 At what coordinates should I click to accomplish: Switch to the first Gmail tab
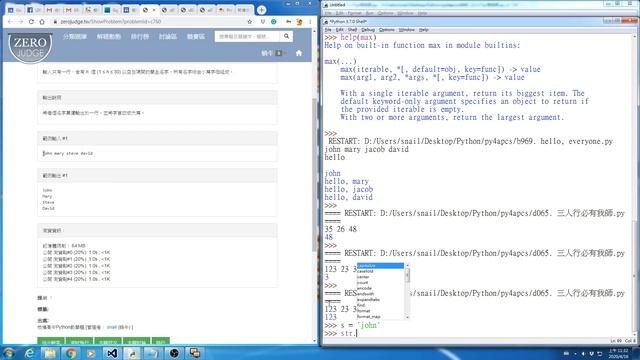pos(53,10)
